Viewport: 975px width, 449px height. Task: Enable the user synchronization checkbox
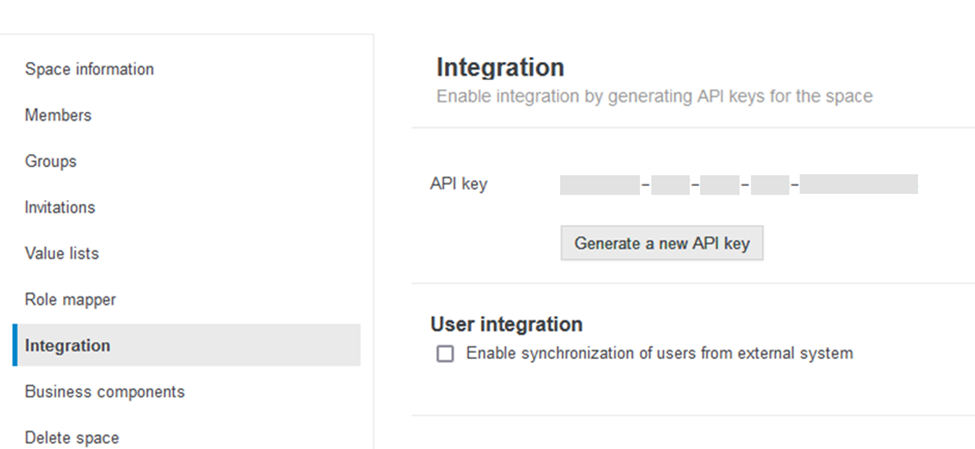pos(445,353)
